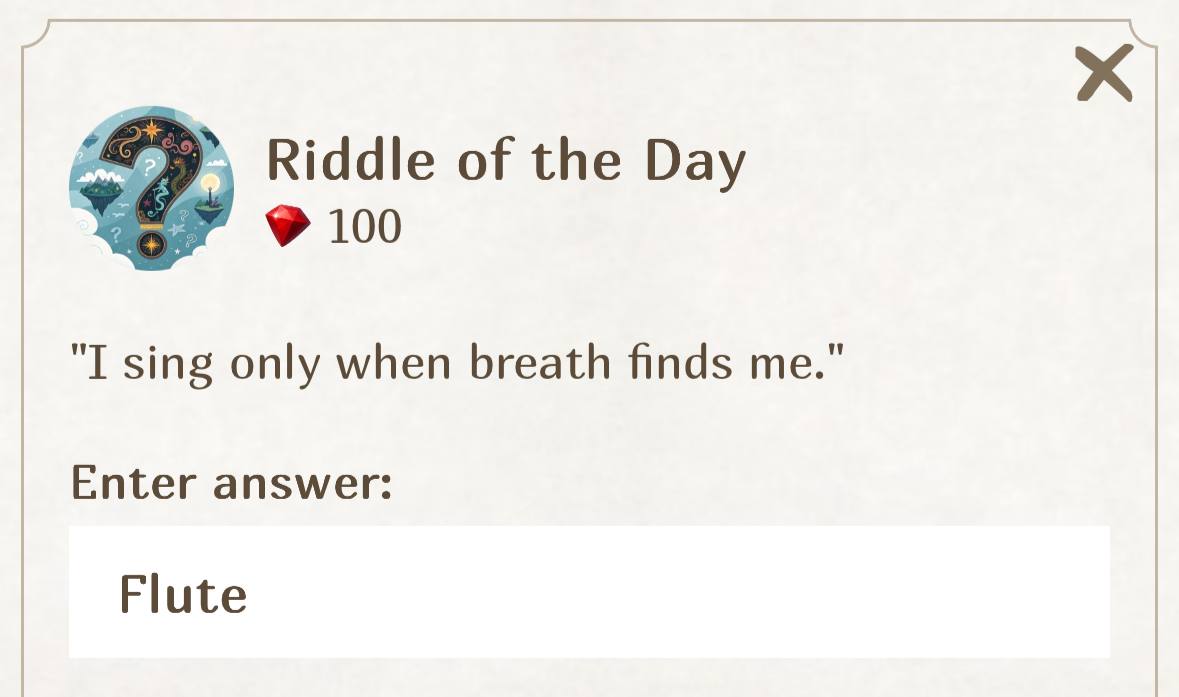Viewport: 1179px width, 697px height.
Task: Click the word "Day" in the title
Action: [x=694, y=162]
